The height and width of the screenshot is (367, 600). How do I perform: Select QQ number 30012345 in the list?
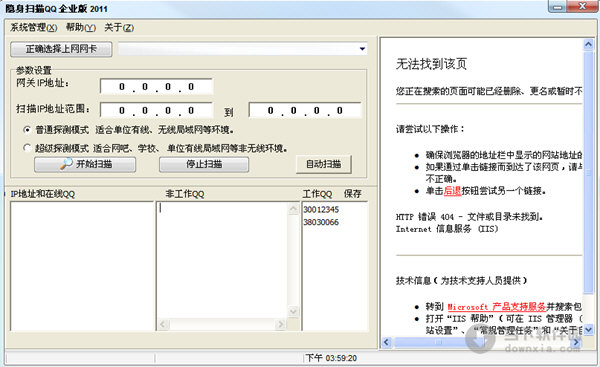click(x=321, y=209)
